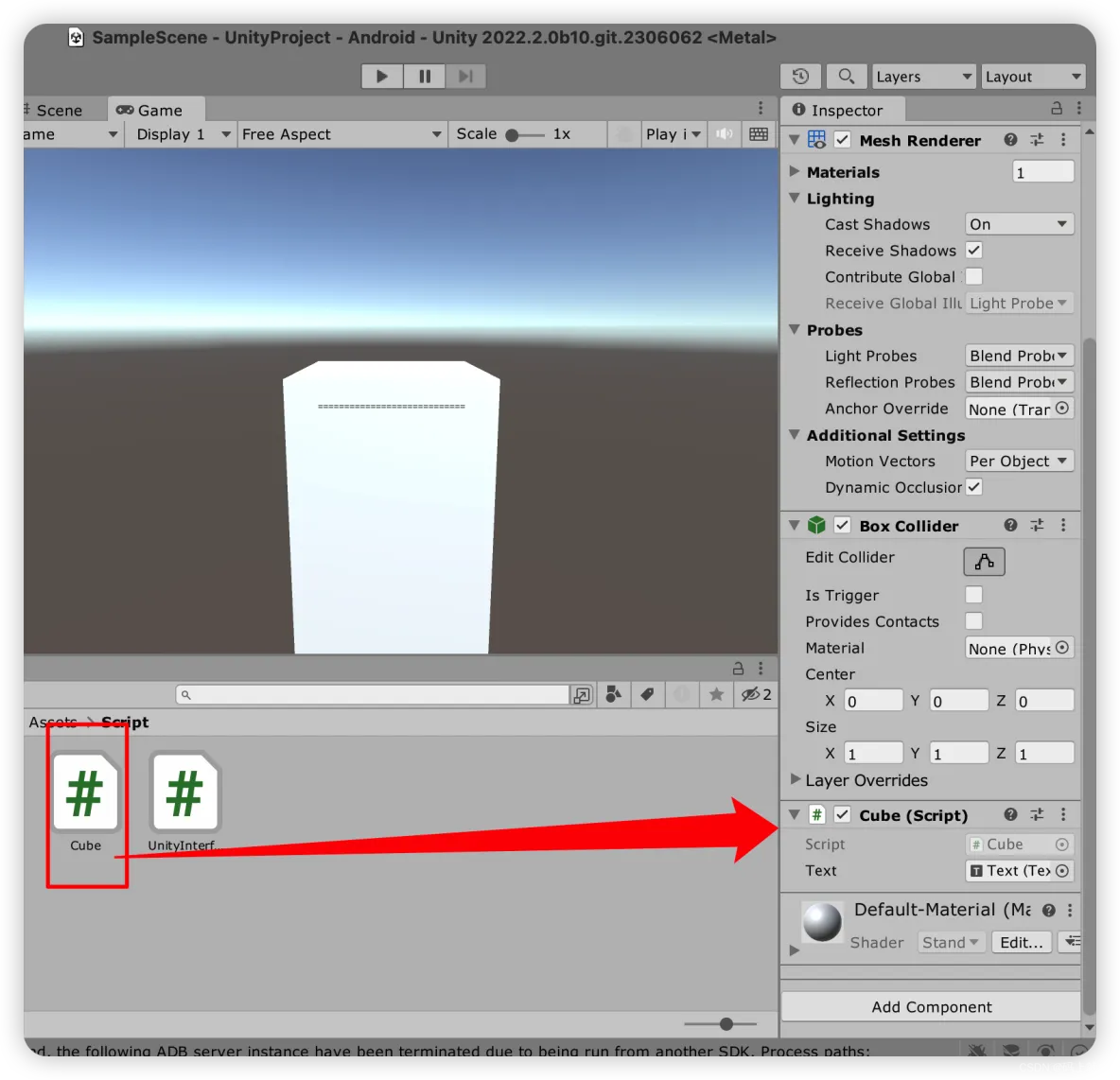Collapse the Probes section
Viewport: 1120px width, 1080px height.
click(795, 329)
